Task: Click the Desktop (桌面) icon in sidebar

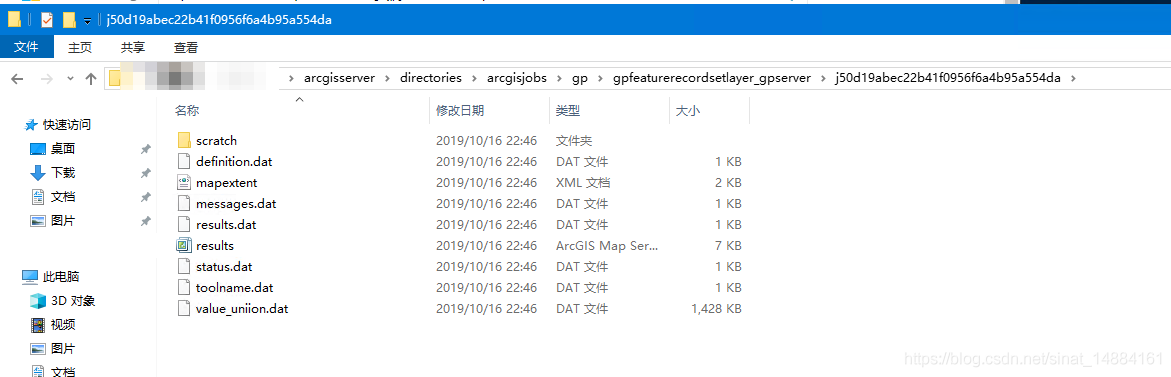Action: (x=38, y=149)
